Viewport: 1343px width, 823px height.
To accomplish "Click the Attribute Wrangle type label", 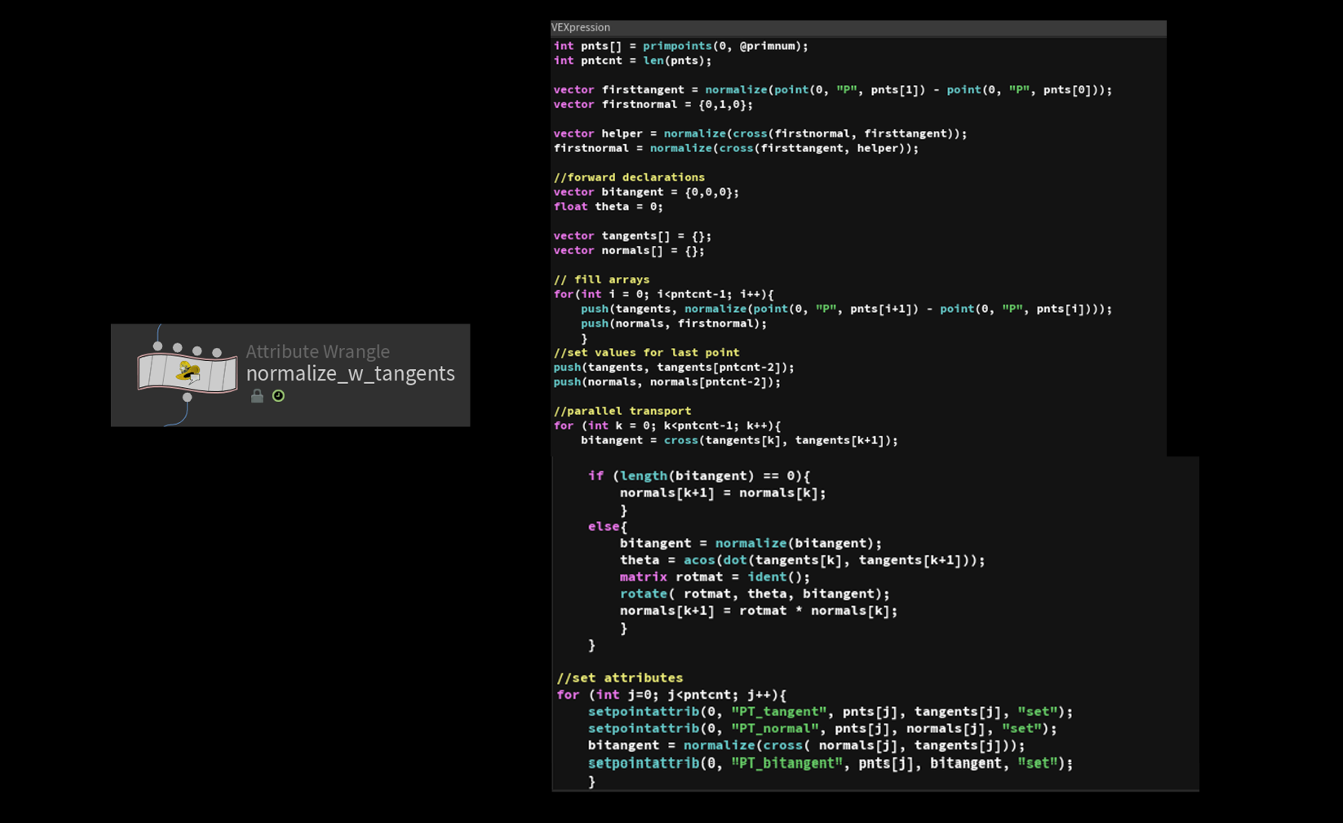I will 318,351.
